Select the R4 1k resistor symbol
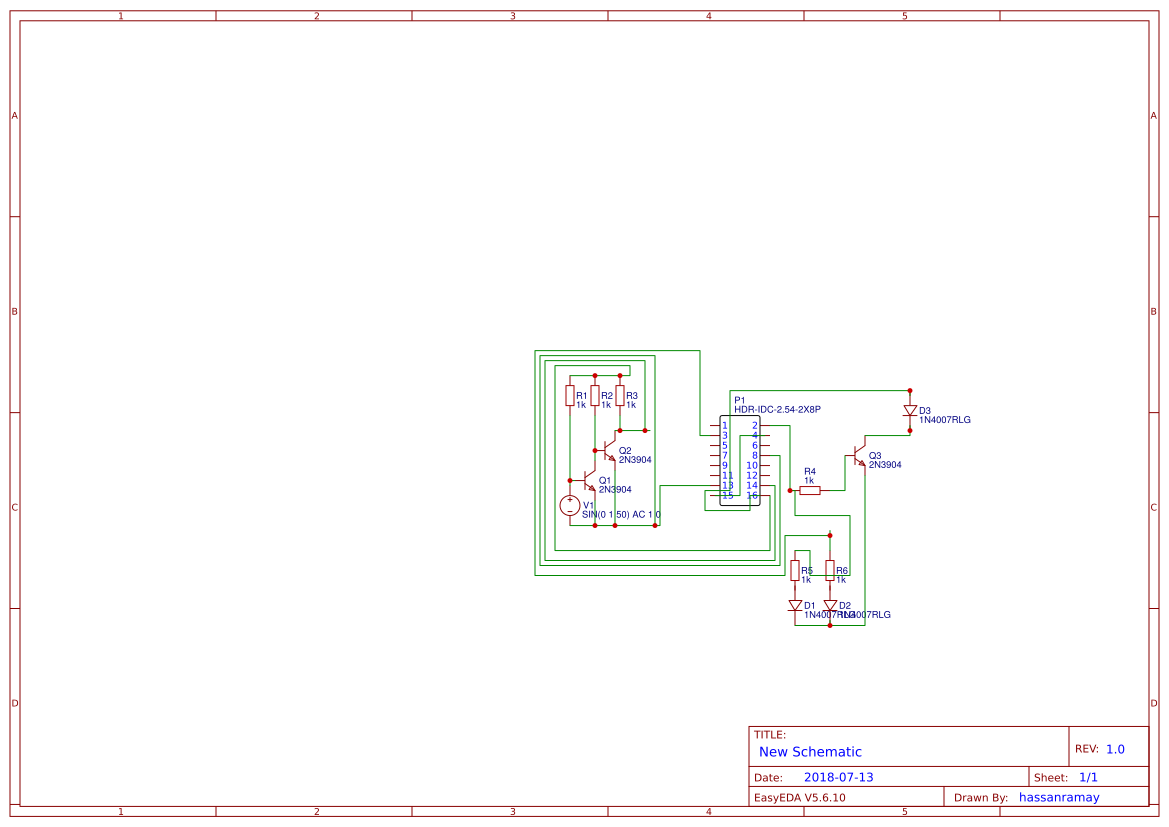 [x=810, y=491]
